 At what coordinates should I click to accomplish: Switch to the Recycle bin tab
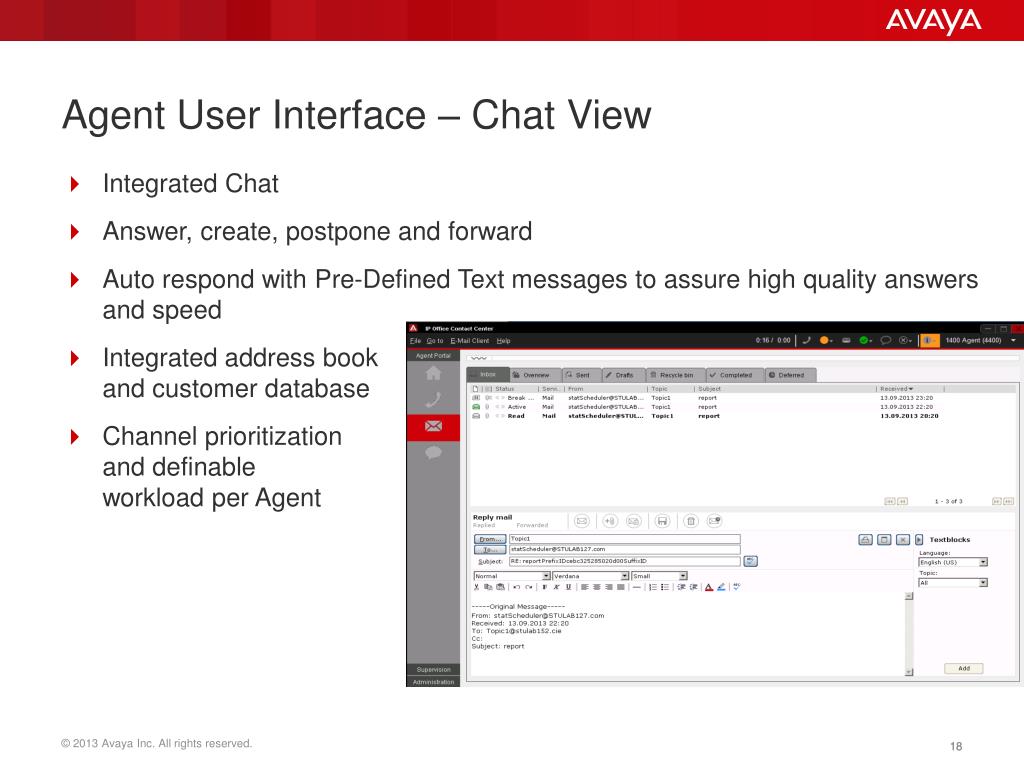(x=676, y=375)
